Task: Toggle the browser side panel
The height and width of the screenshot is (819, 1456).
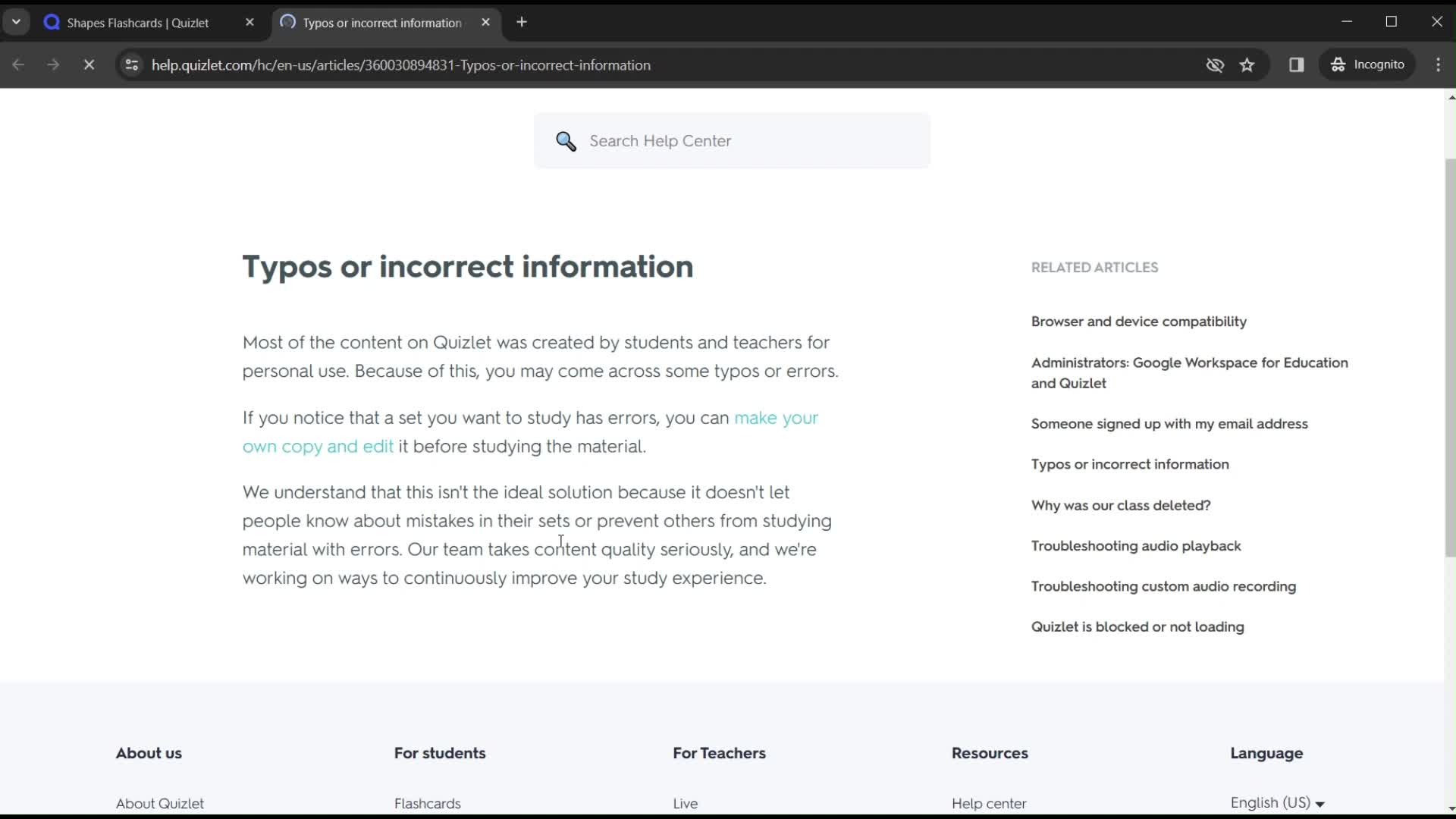Action: click(1297, 65)
